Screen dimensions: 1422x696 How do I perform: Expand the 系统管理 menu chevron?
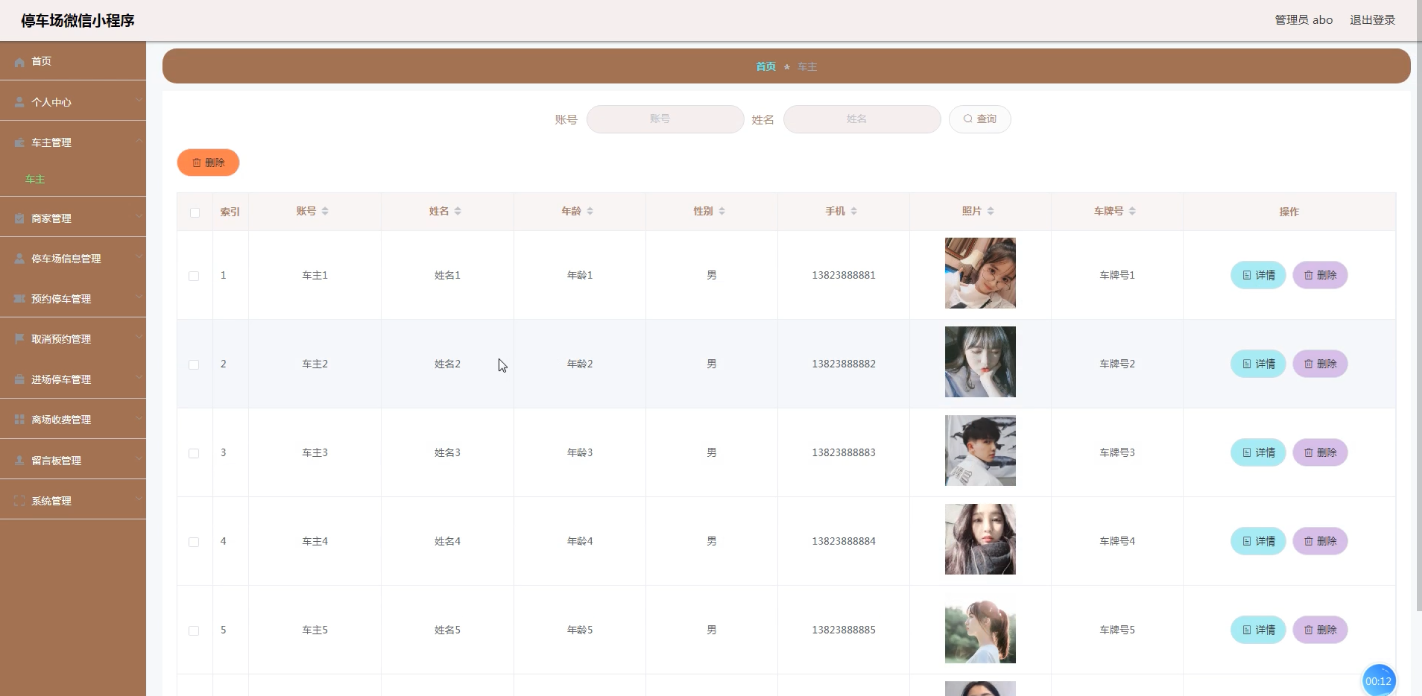pos(140,500)
